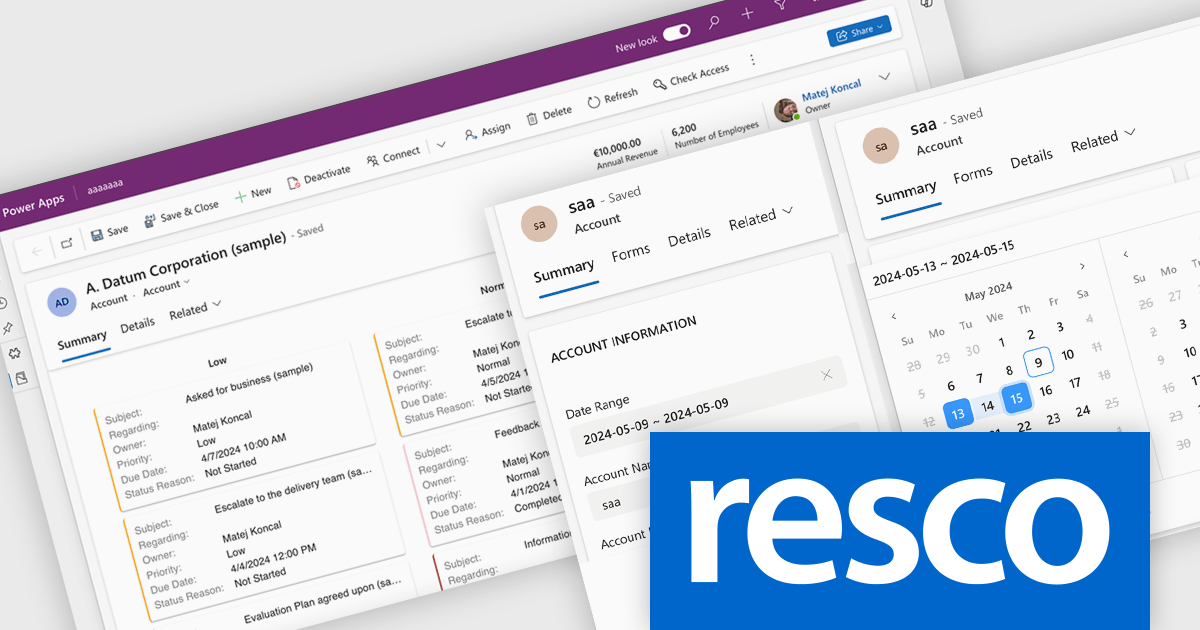Open the Account form selector dropdown under A. Datum
The image size is (1200, 630).
[x=165, y=287]
